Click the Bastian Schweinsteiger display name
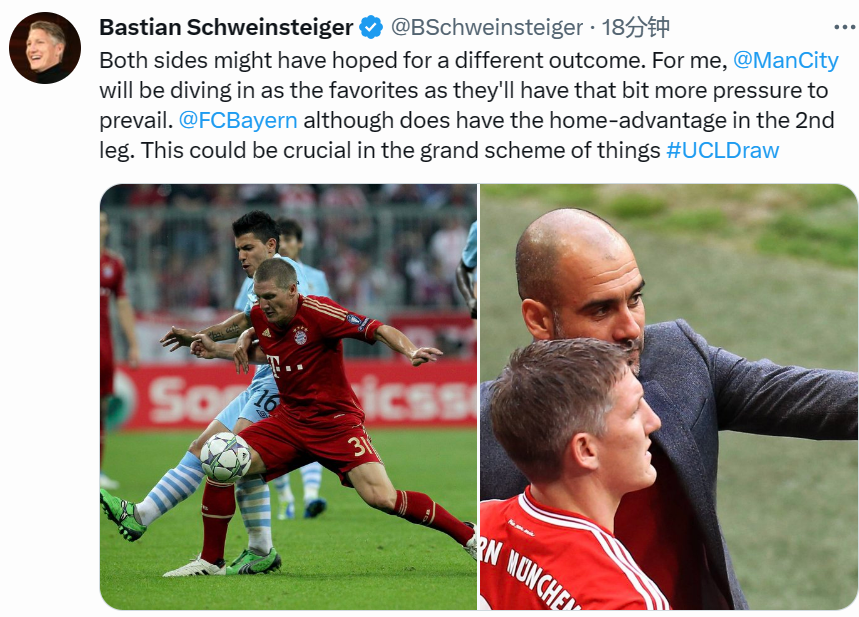The height and width of the screenshot is (617, 859). coord(226,27)
